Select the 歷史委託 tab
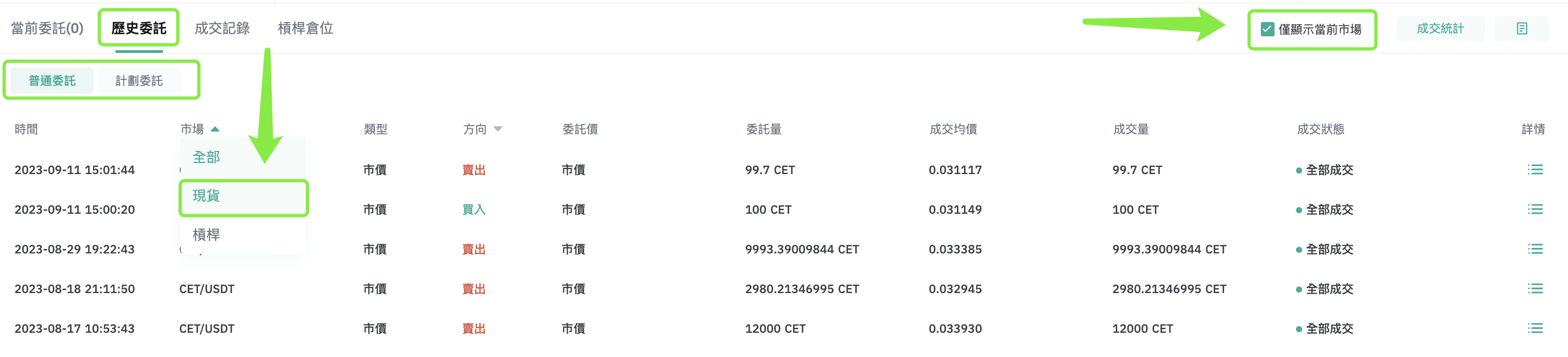 point(139,29)
